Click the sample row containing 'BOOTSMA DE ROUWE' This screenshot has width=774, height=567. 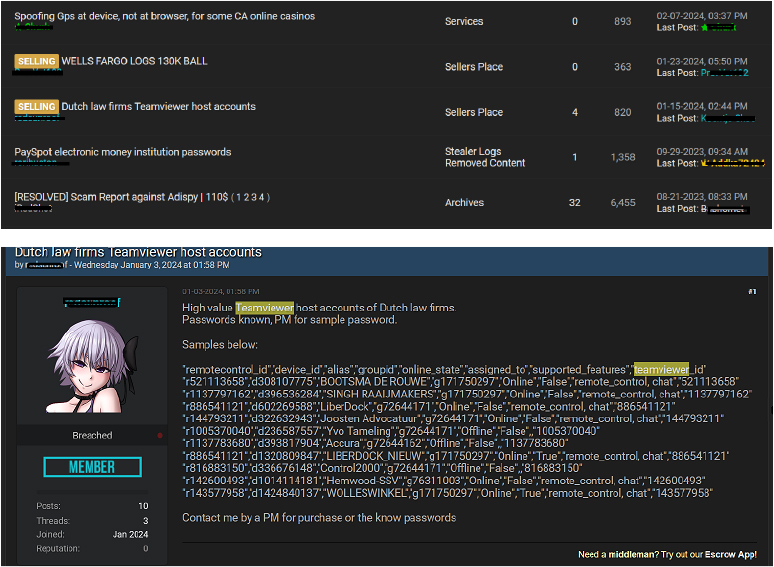(x=461, y=382)
